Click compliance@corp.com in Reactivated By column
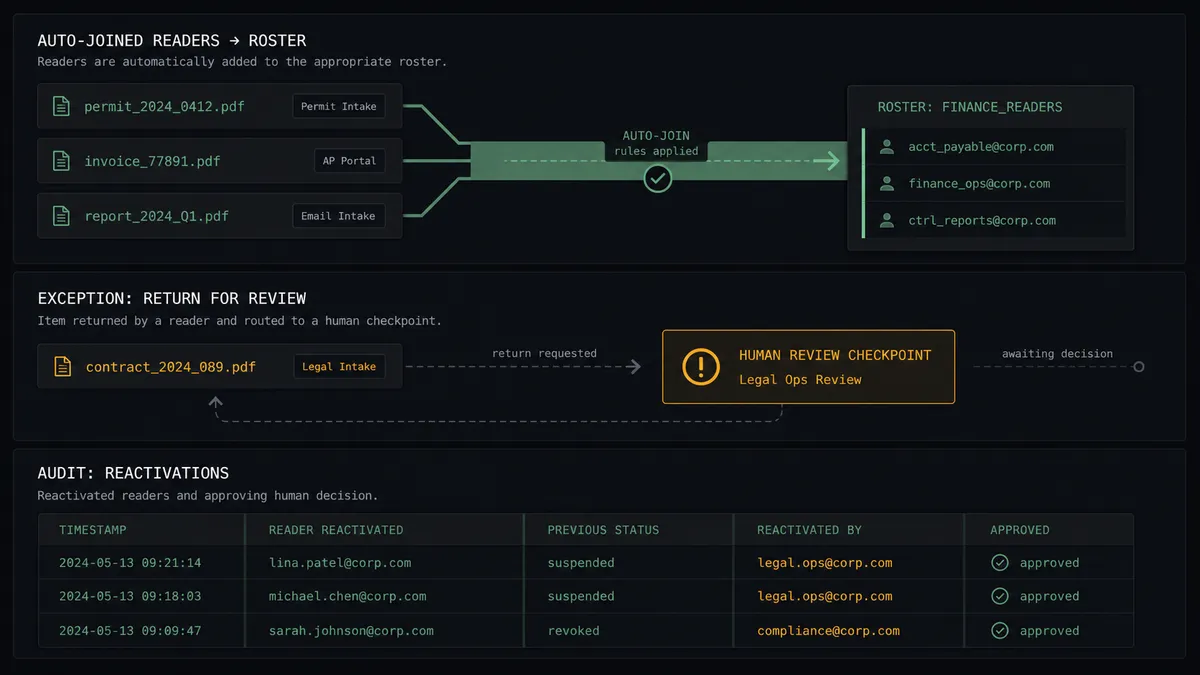The width and height of the screenshot is (1200, 675). tap(828, 631)
